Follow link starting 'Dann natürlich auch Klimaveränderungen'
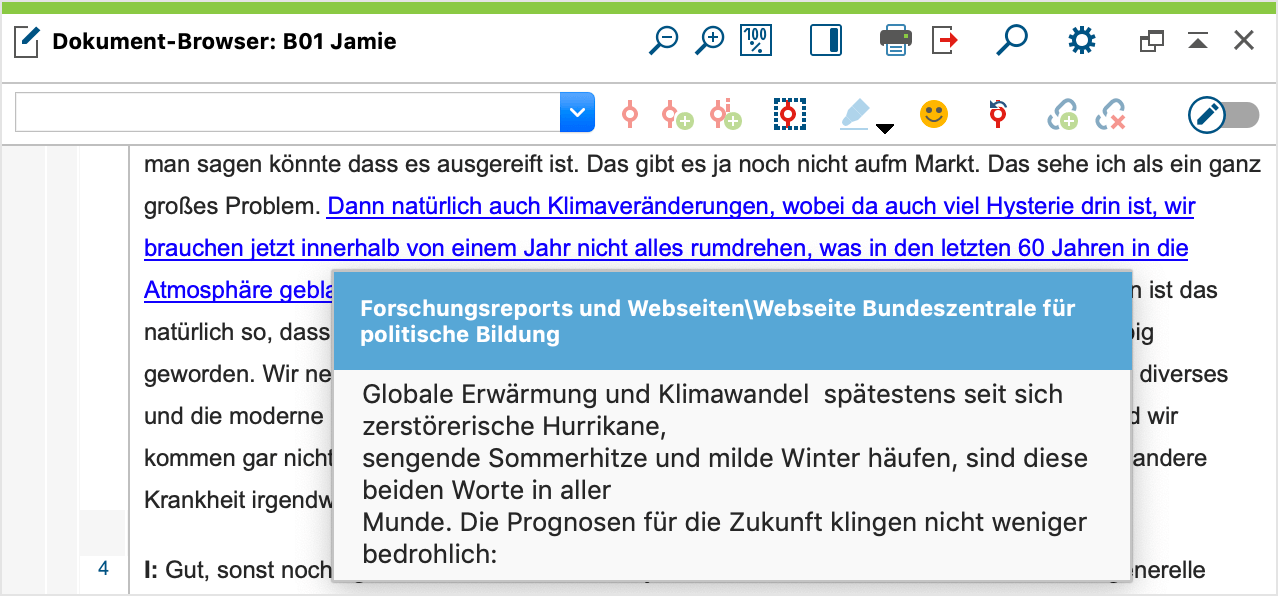This screenshot has height=596, width=1278. click(x=761, y=206)
